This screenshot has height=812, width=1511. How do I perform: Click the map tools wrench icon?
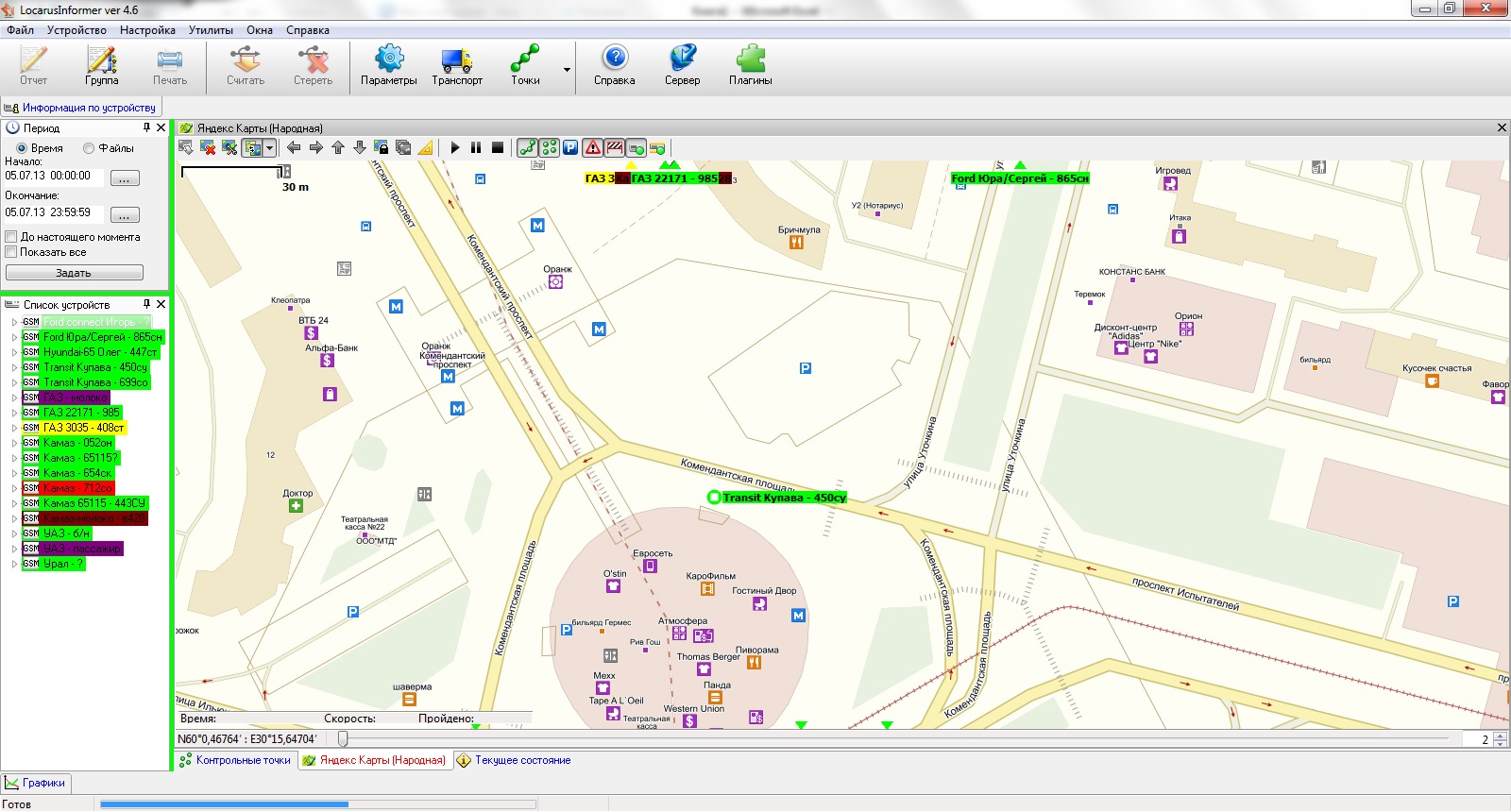(x=229, y=147)
